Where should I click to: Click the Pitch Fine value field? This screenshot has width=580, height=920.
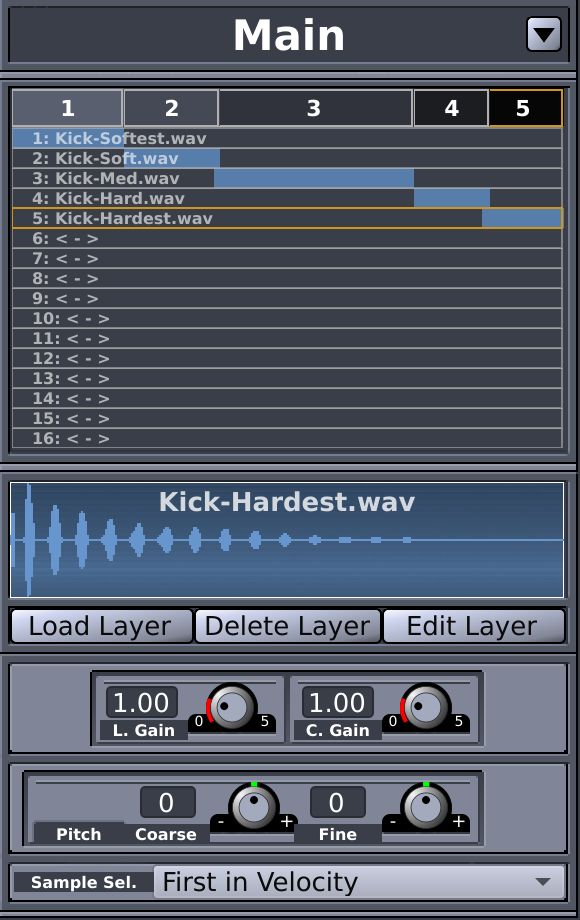pyautogui.click(x=337, y=802)
